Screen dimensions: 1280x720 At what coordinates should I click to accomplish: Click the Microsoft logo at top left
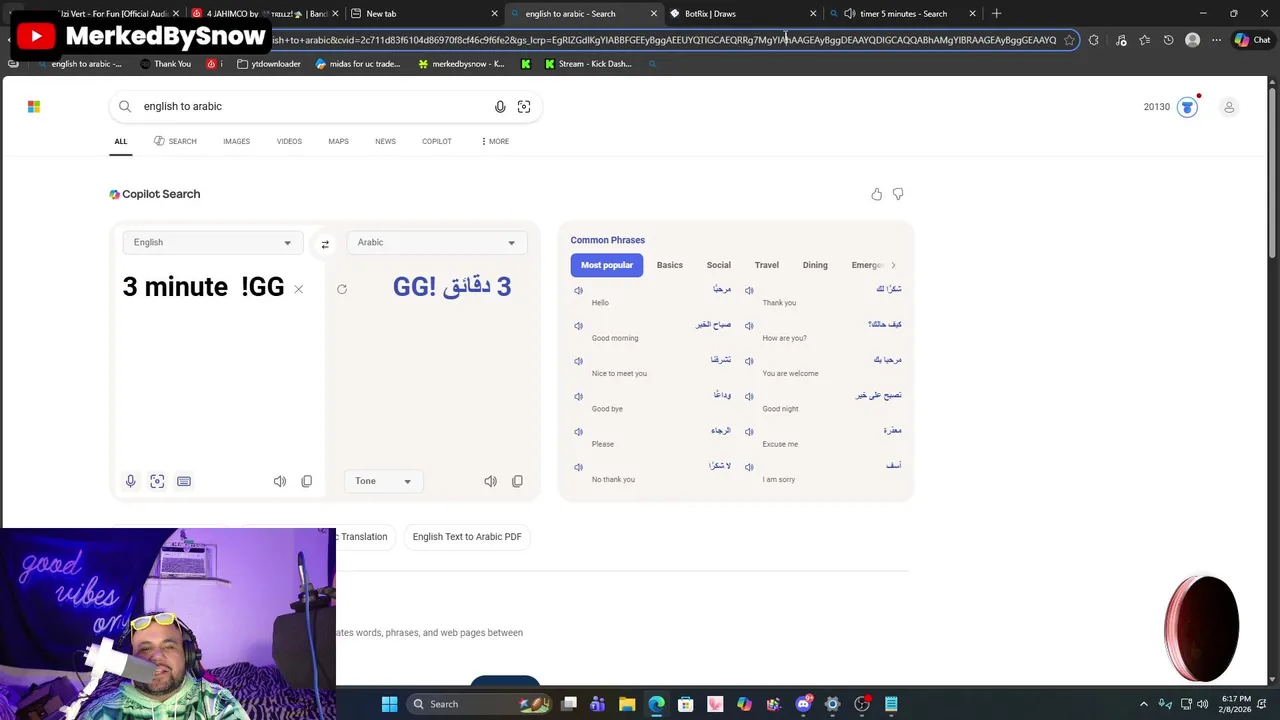(34, 106)
